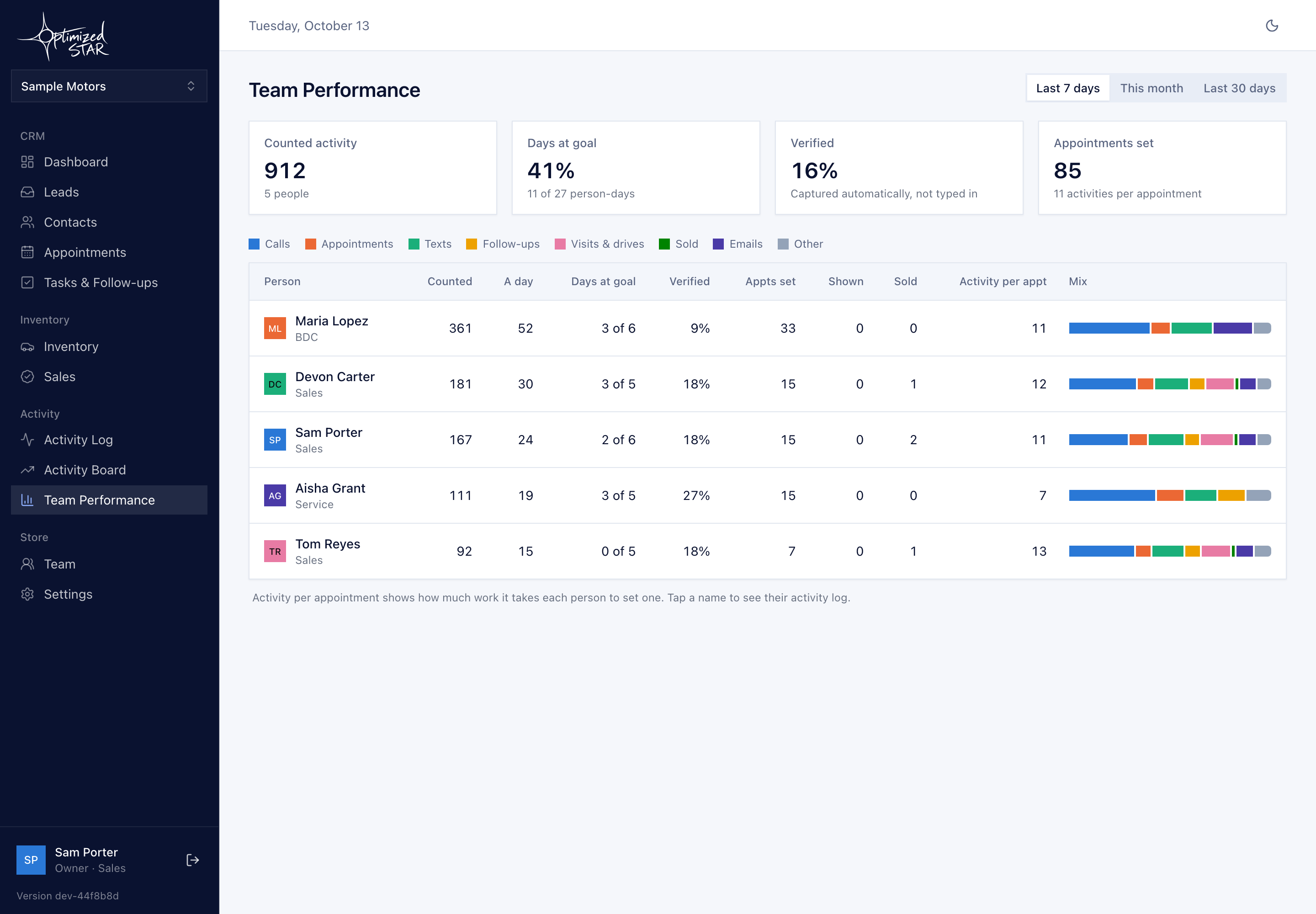The height and width of the screenshot is (914, 1316).
Task: Click the Days at goal column header
Action: (603, 282)
